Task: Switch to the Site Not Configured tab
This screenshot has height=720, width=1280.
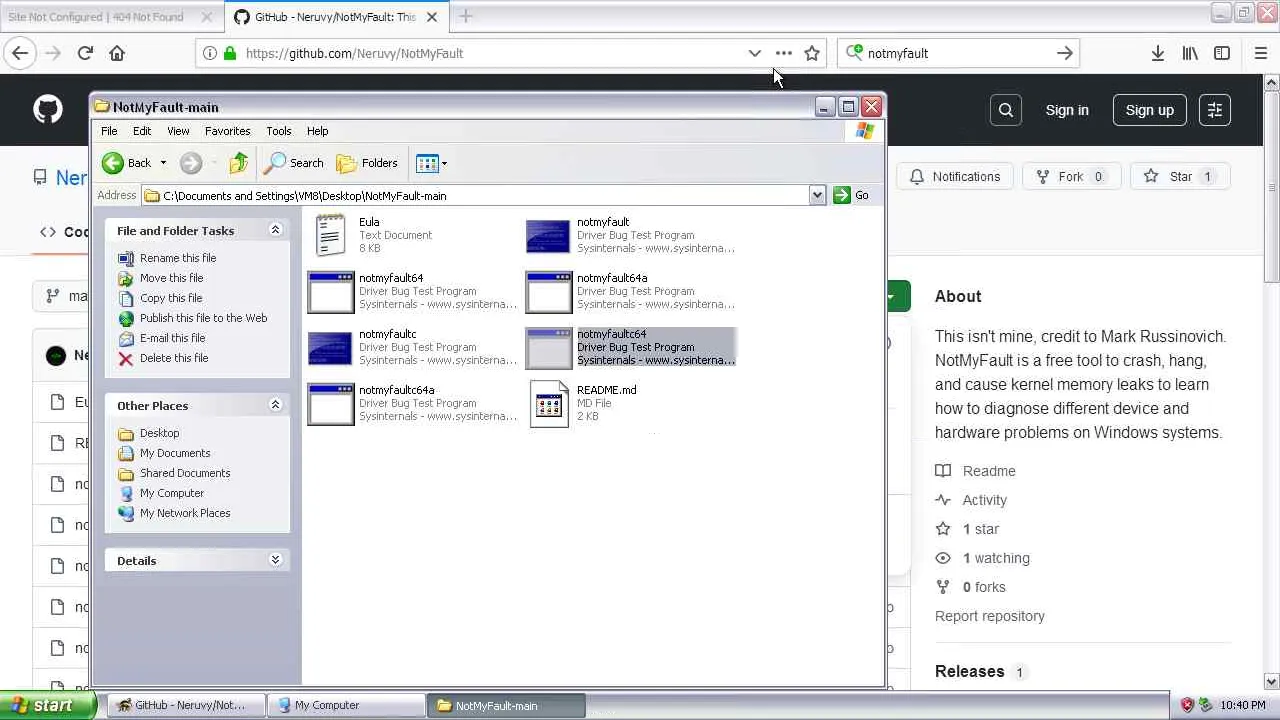Action: point(110,17)
